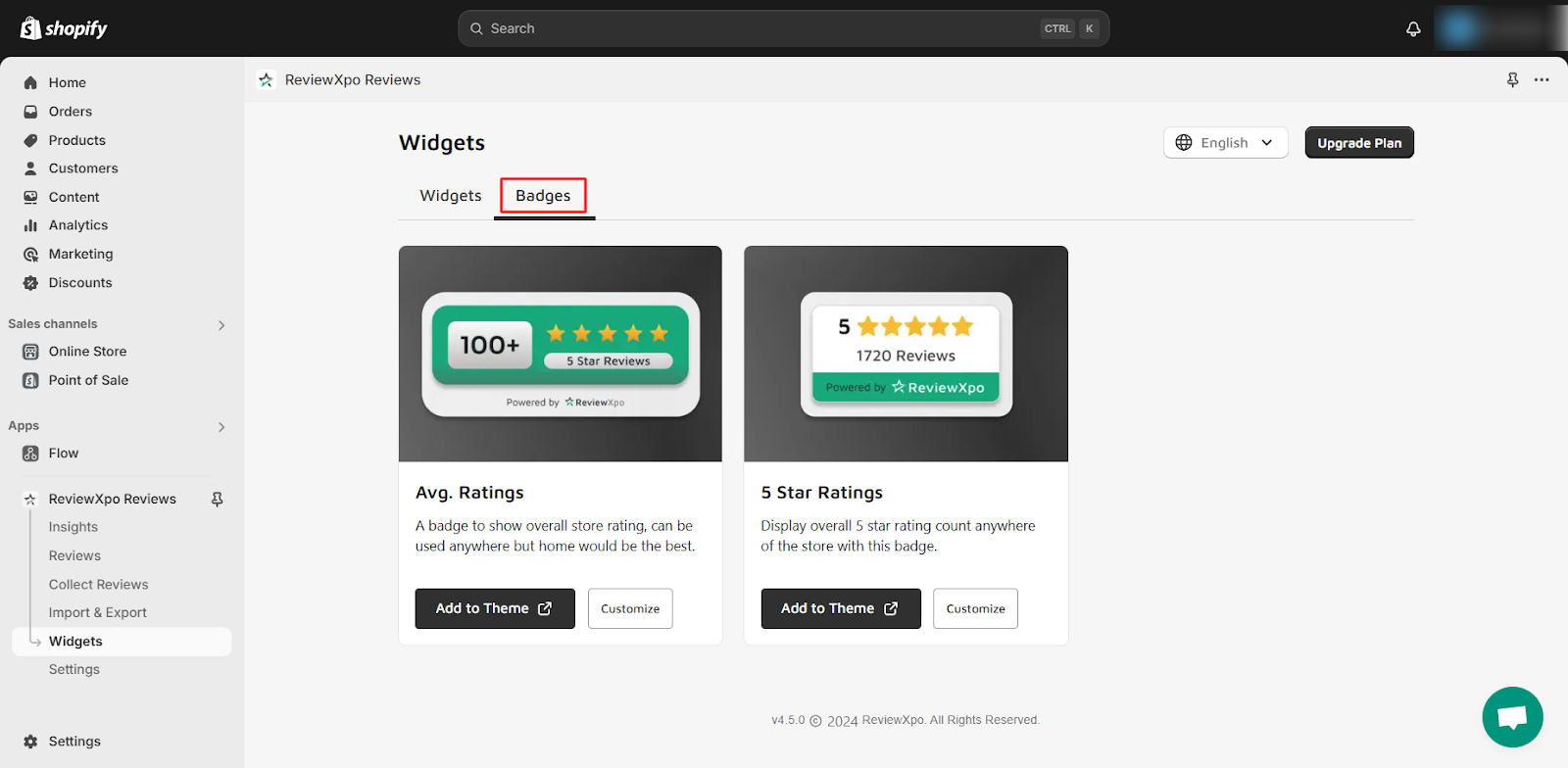
Task: Select Widgets in ReviewXpo menu
Action: [122, 642]
